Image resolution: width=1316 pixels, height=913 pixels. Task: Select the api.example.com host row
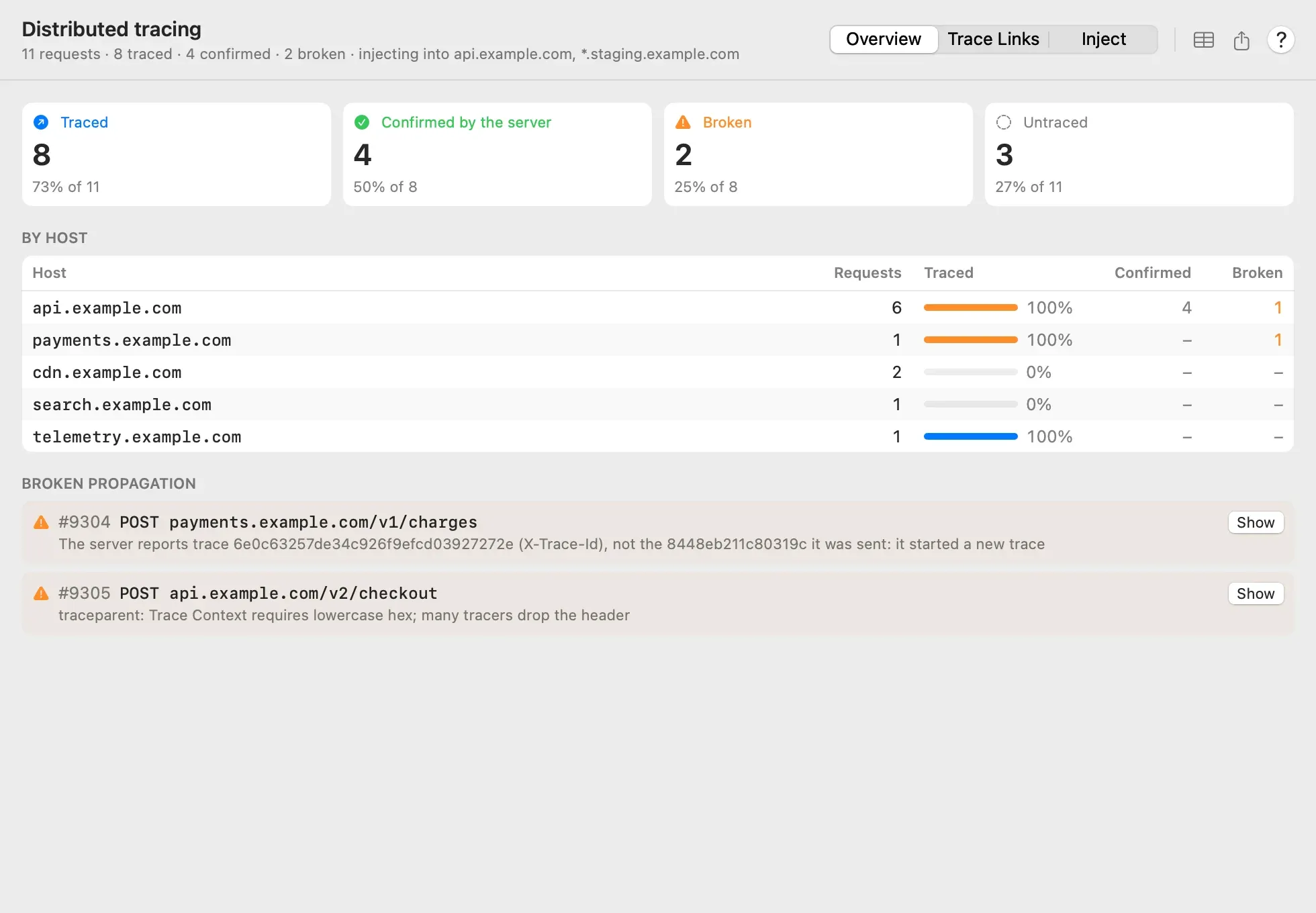(658, 307)
